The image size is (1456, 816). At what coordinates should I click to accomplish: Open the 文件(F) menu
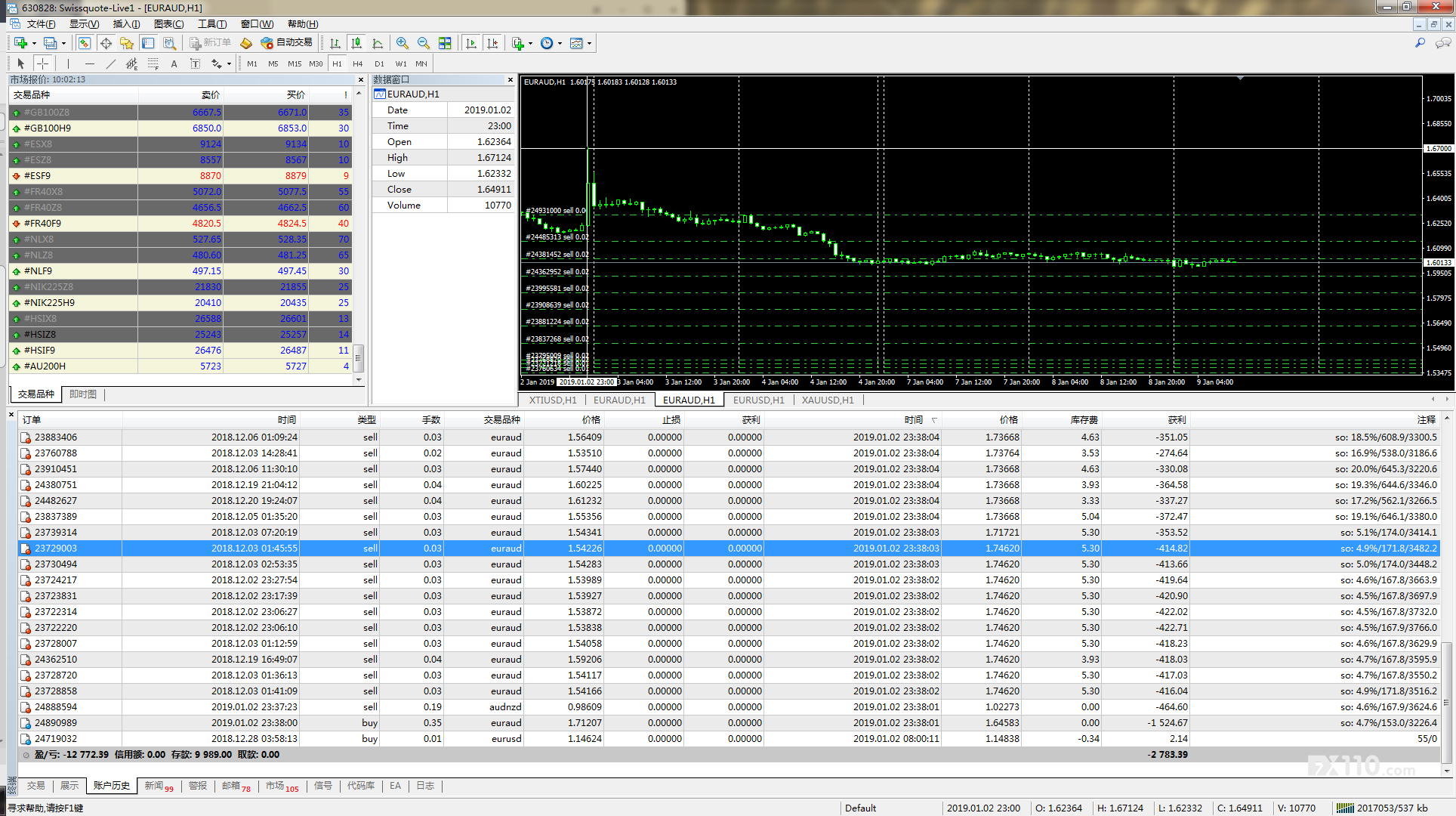click(41, 24)
